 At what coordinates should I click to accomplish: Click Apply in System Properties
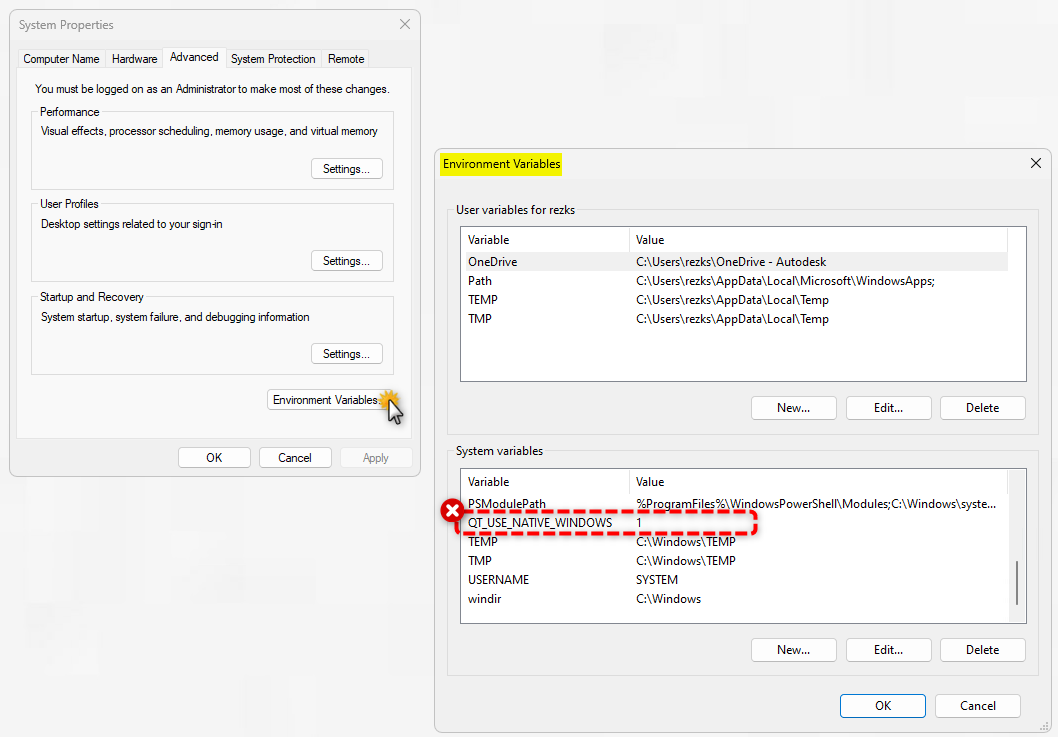[376, 458]
